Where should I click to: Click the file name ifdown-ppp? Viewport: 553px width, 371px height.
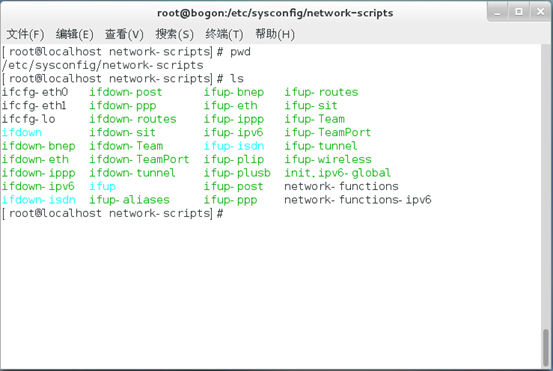pyautogui.click(x=122, y=105)
